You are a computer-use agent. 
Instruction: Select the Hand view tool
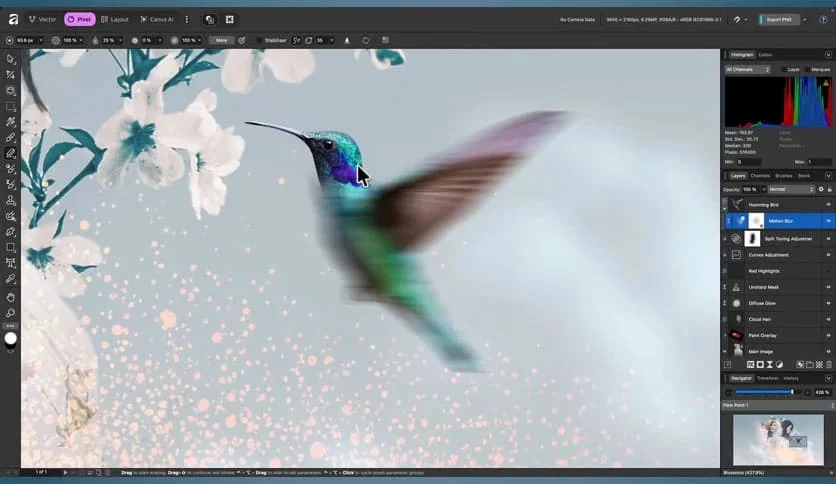pyautogui.click(x=11, y=297)
